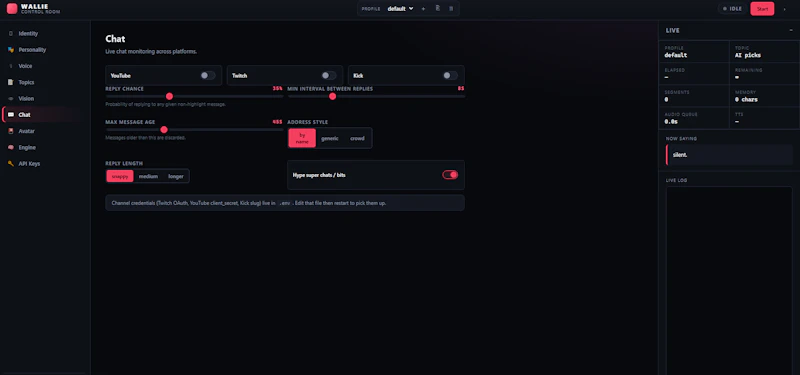Open the profile dropdown showing default

click(x=401, y=9)
